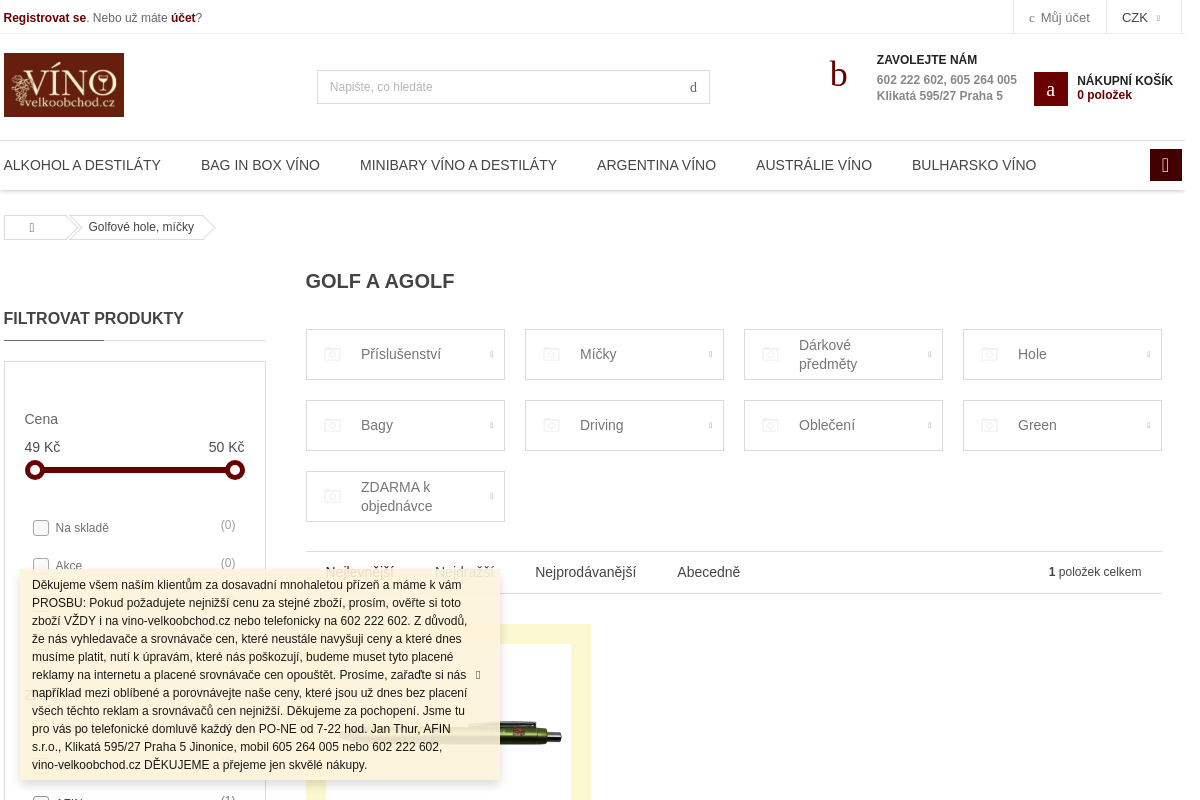Open Bag in Box víno menu

coord(260,165)
